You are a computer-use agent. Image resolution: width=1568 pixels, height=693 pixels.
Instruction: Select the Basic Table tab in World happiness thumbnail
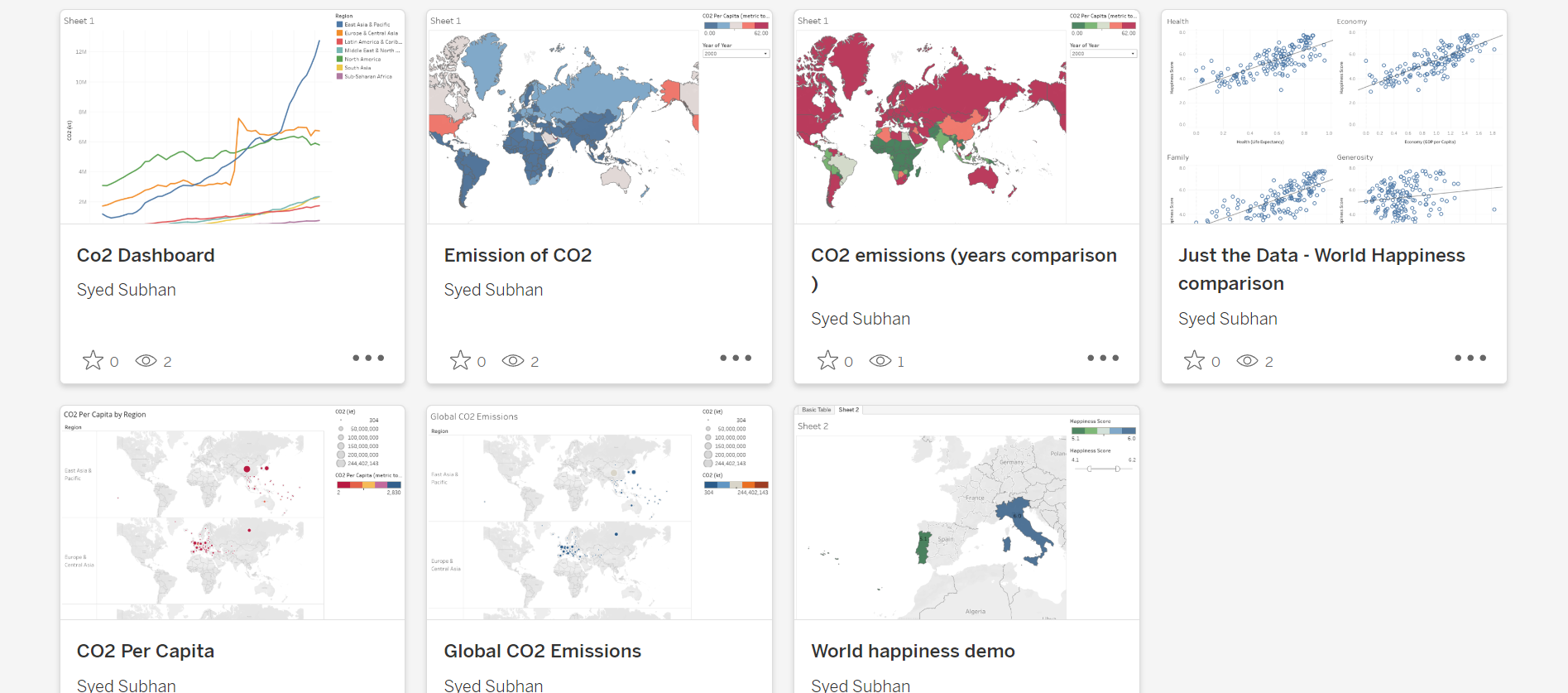[x=816, y=410]
